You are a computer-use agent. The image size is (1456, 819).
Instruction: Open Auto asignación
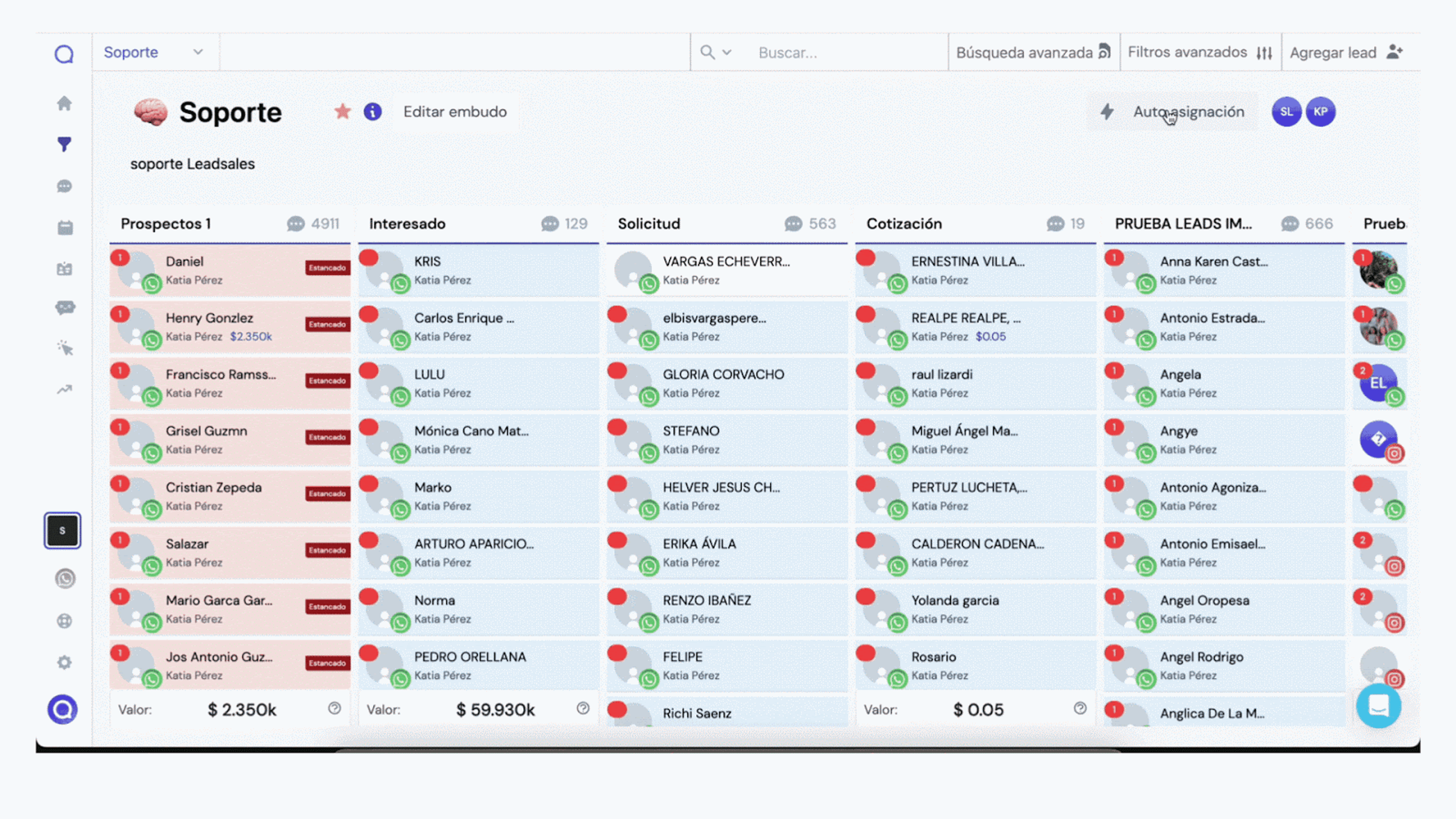[1173, 112]
